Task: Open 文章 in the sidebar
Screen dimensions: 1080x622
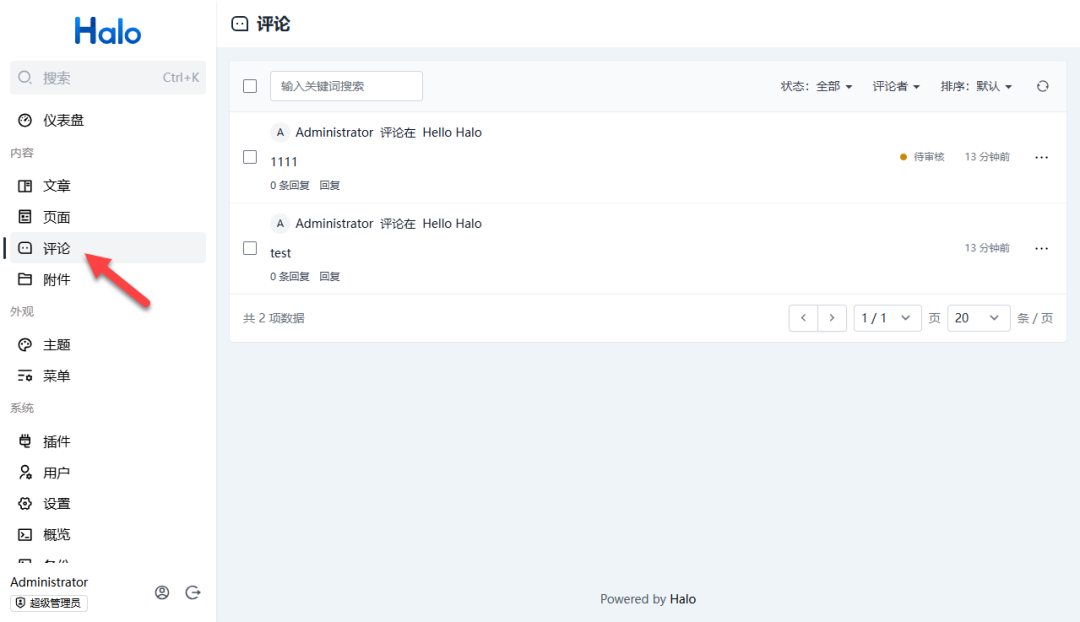Action: coord(107,186)
